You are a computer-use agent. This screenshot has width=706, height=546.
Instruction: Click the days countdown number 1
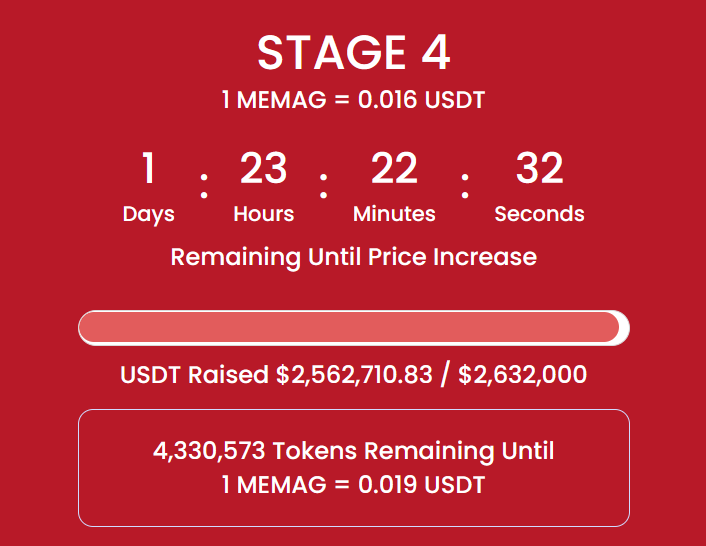coord(149,168)
